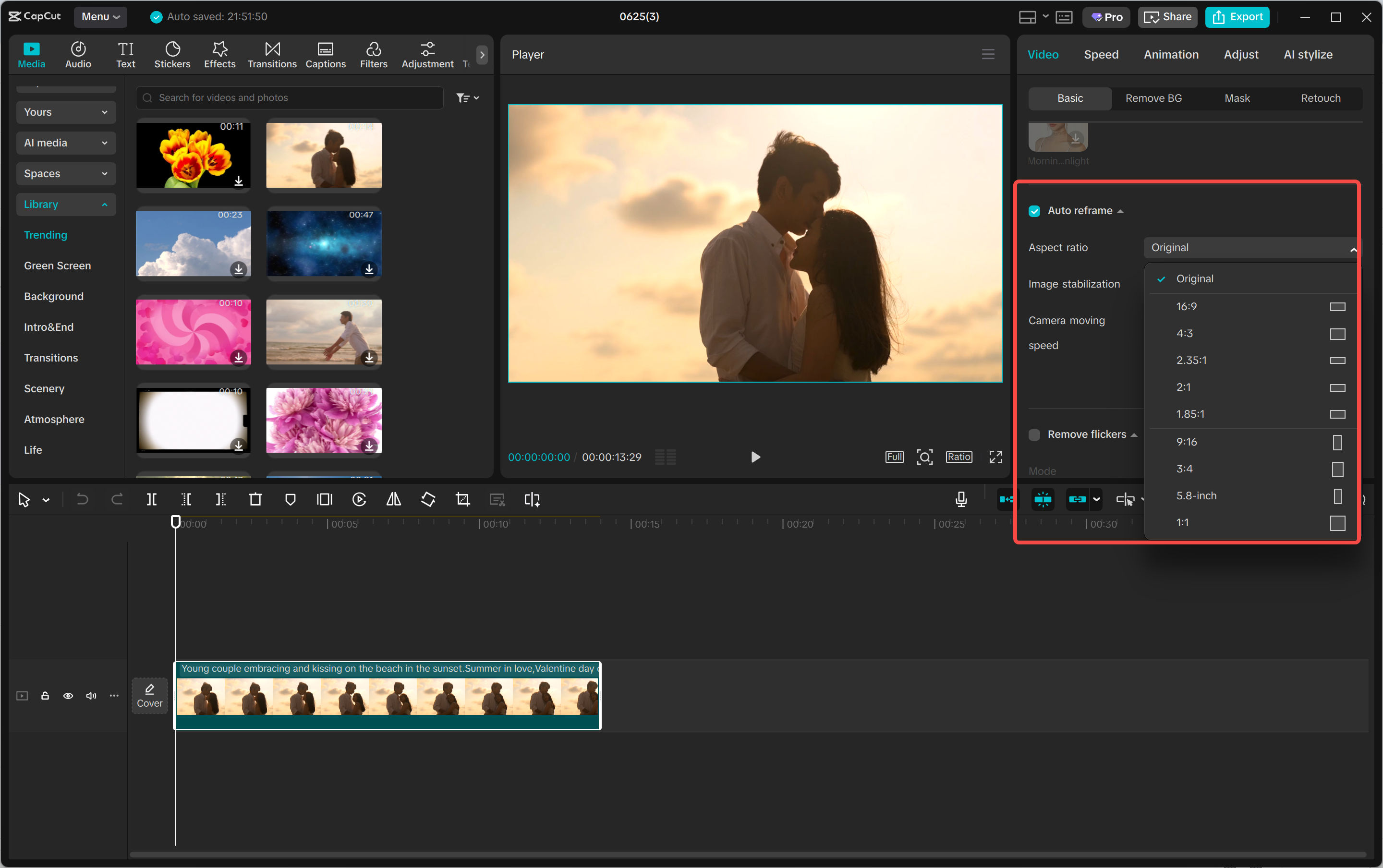This screenshot has height=868, width=1383.
Task: Crop the selected clip
Action: tap(462, 499)
